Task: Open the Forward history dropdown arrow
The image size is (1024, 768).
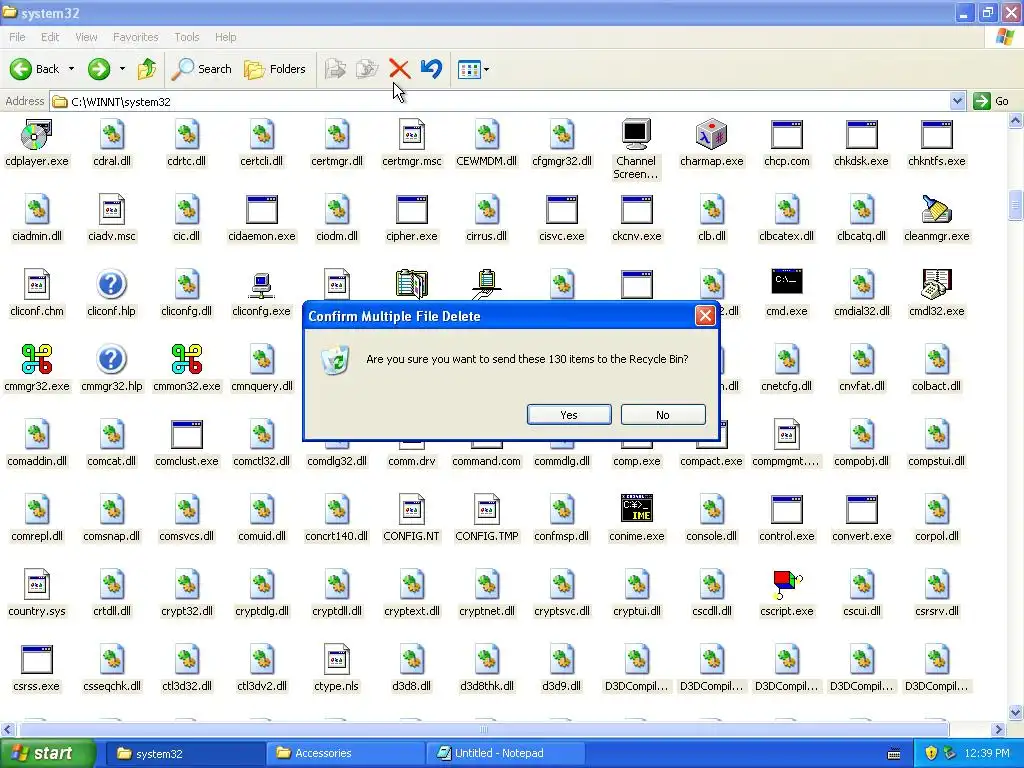Action: tap(122, 69)
